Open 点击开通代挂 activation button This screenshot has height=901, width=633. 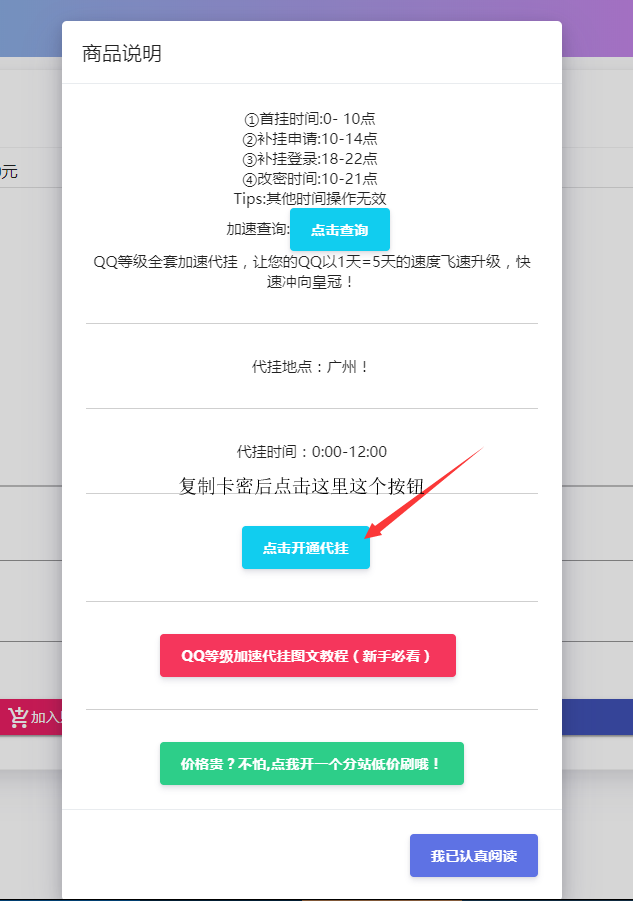coord(306,548)
